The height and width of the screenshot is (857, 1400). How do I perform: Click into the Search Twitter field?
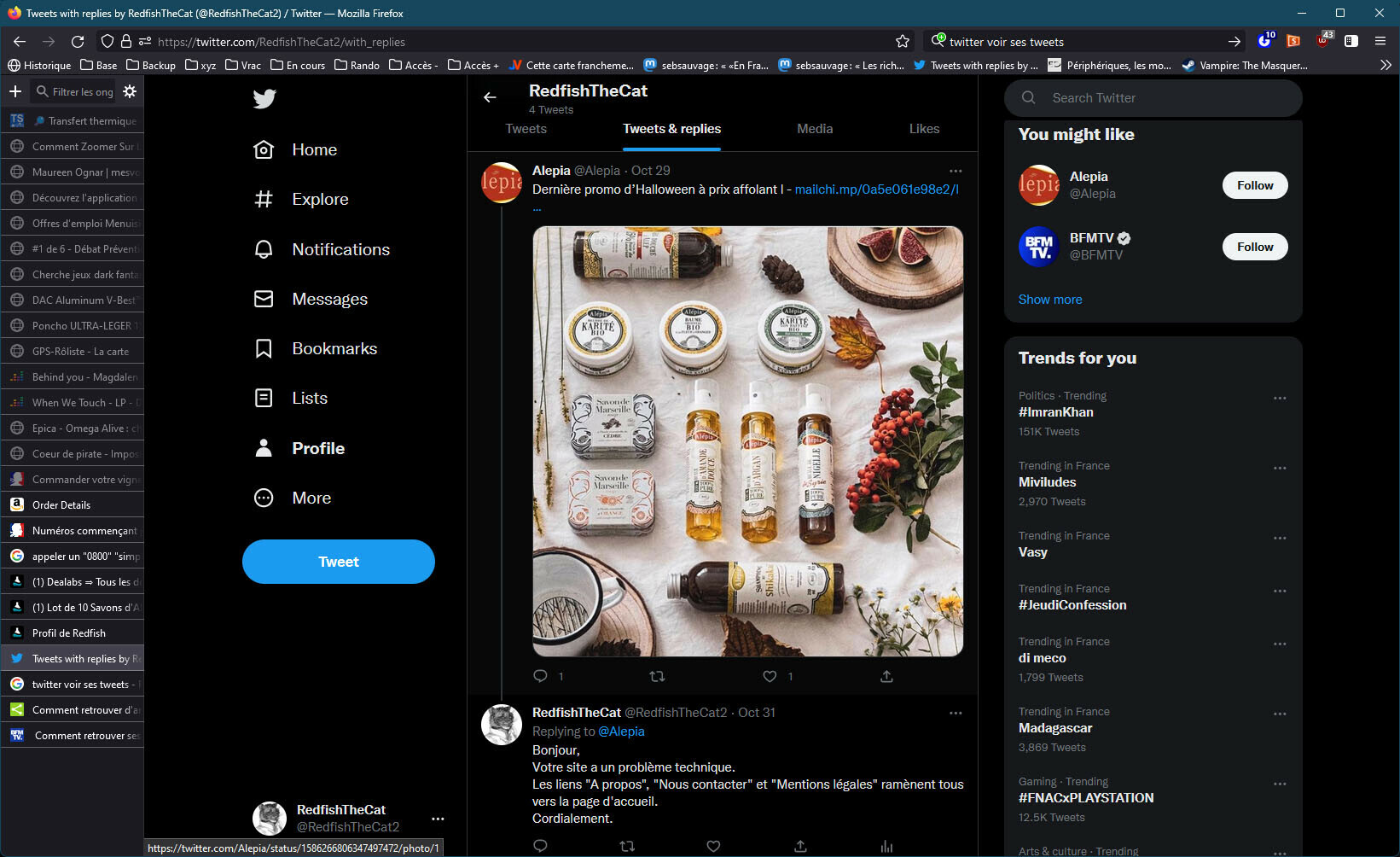tap(1153, 98)
